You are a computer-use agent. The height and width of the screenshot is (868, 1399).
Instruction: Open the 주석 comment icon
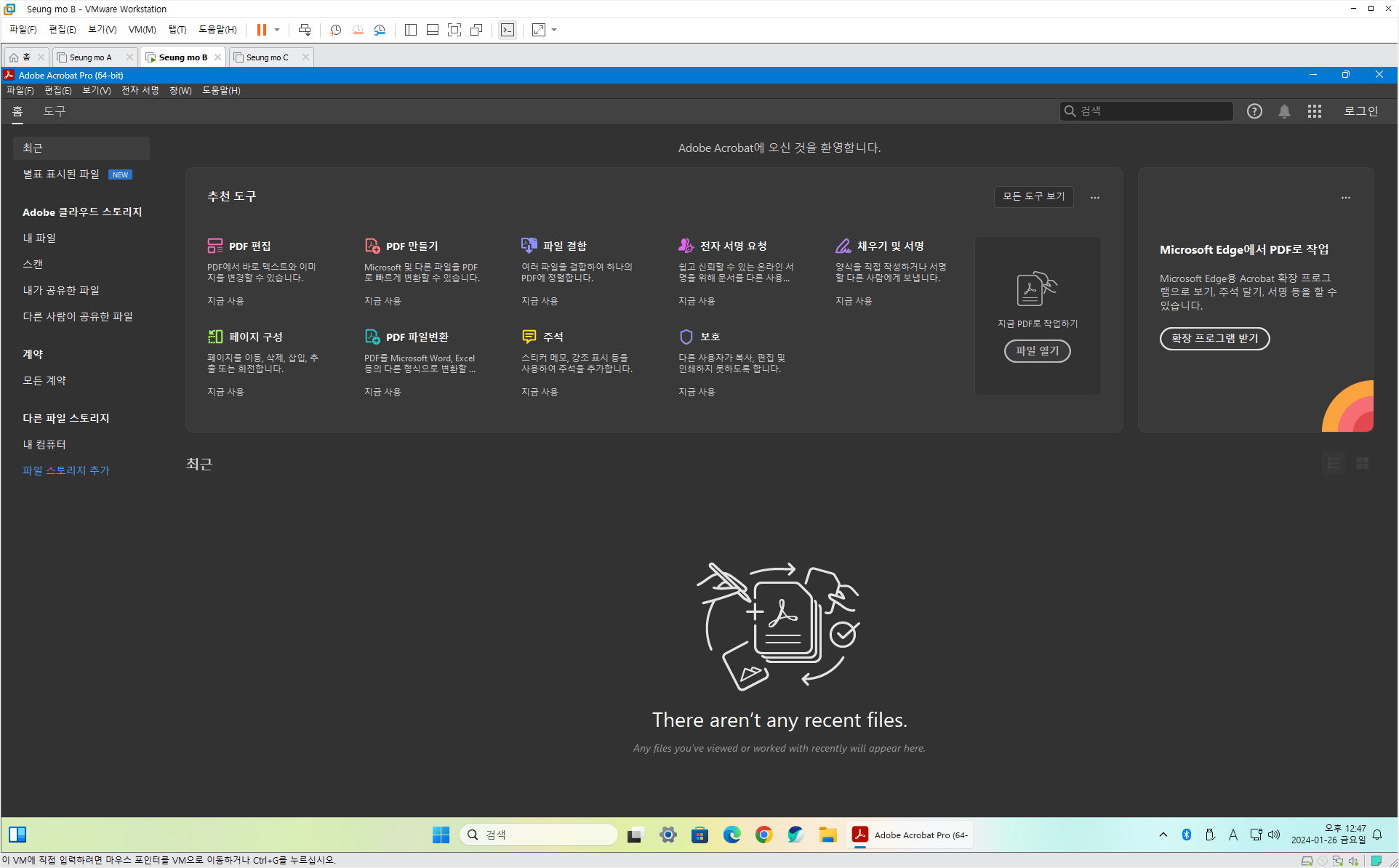[x=529, y=337]
